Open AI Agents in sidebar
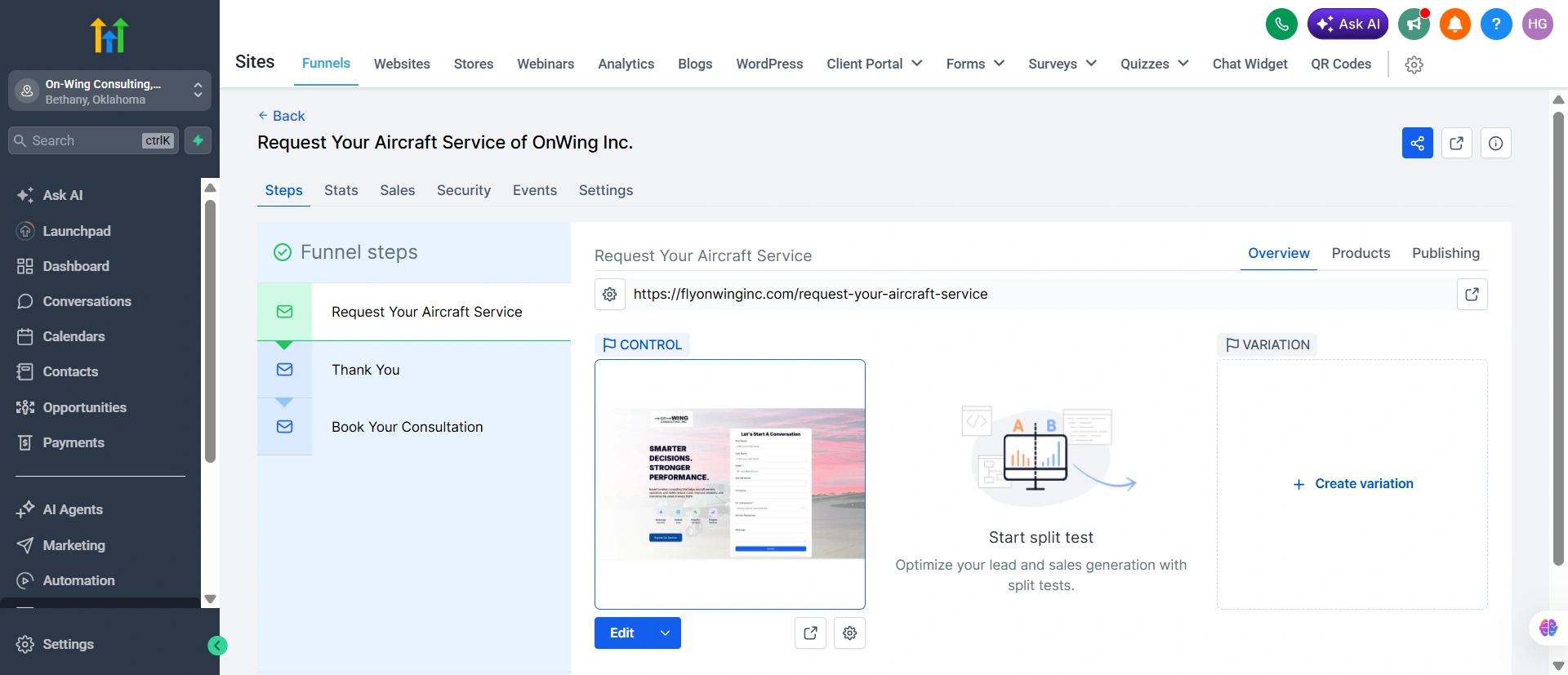 tap(60, 509)
